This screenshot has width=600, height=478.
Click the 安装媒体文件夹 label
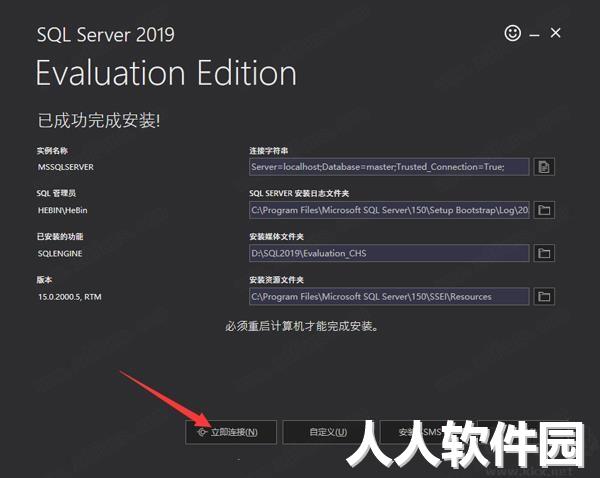click(x=276, y=237)
